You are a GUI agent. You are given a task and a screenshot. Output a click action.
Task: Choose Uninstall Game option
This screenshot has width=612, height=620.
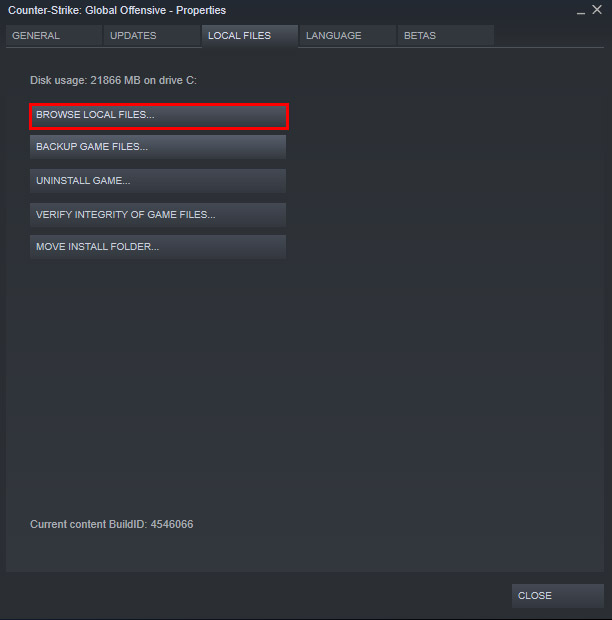click(x=158, y=181)
